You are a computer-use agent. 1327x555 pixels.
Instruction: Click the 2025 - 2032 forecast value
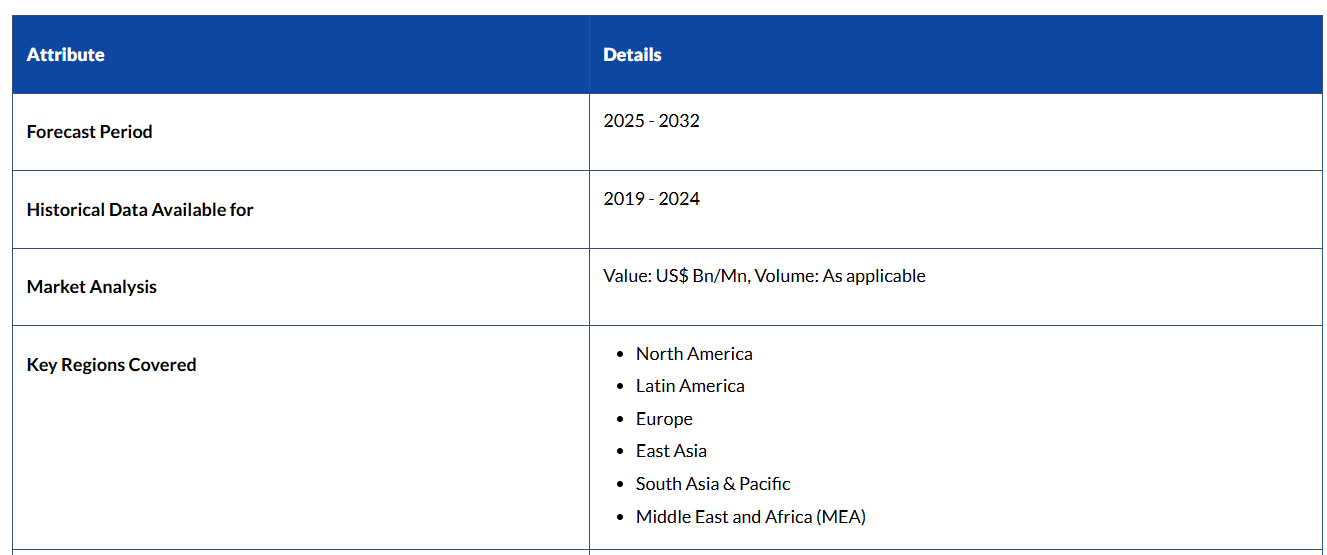click(651, 121)
